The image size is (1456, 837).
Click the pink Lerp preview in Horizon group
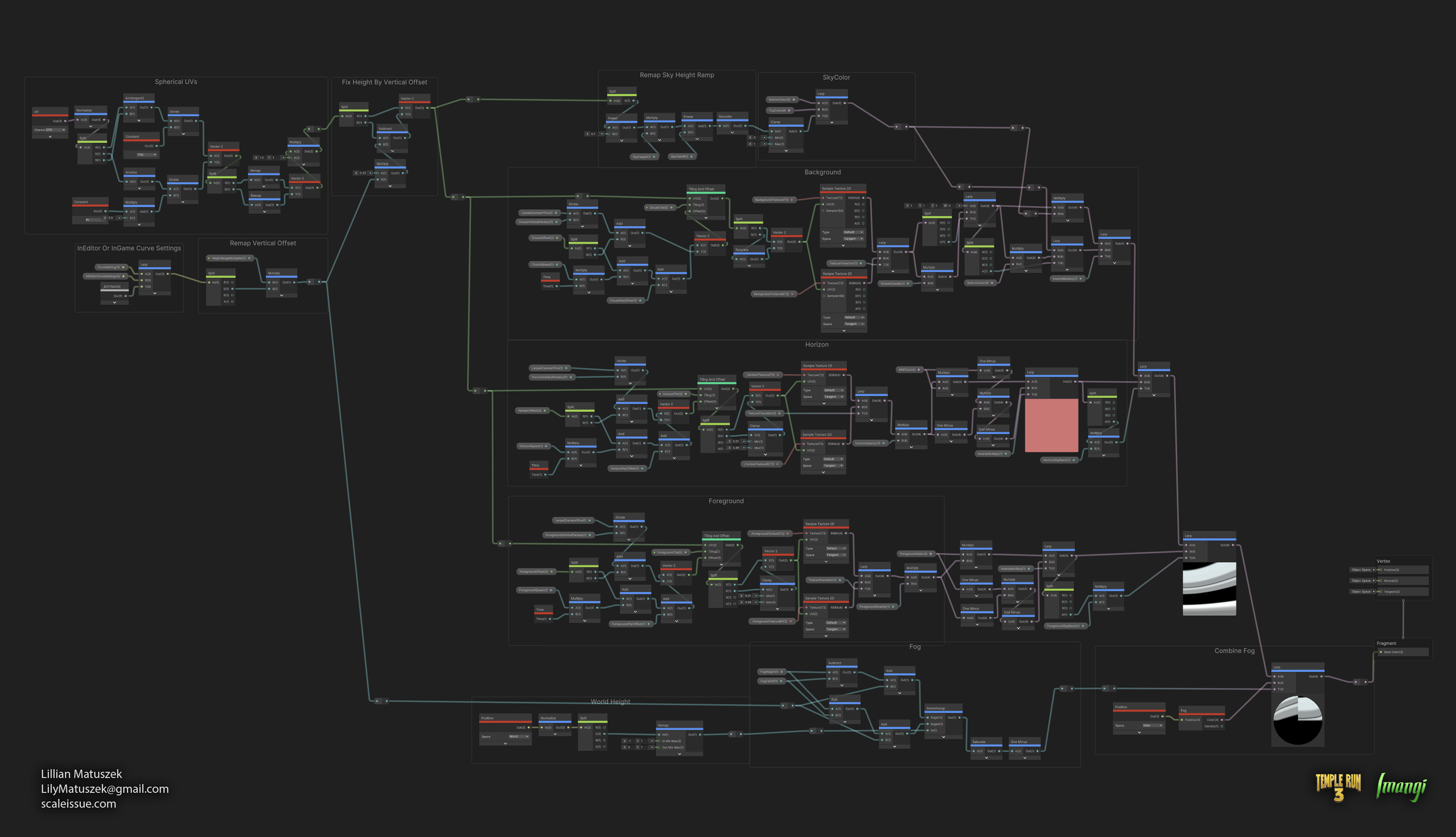1051,425
